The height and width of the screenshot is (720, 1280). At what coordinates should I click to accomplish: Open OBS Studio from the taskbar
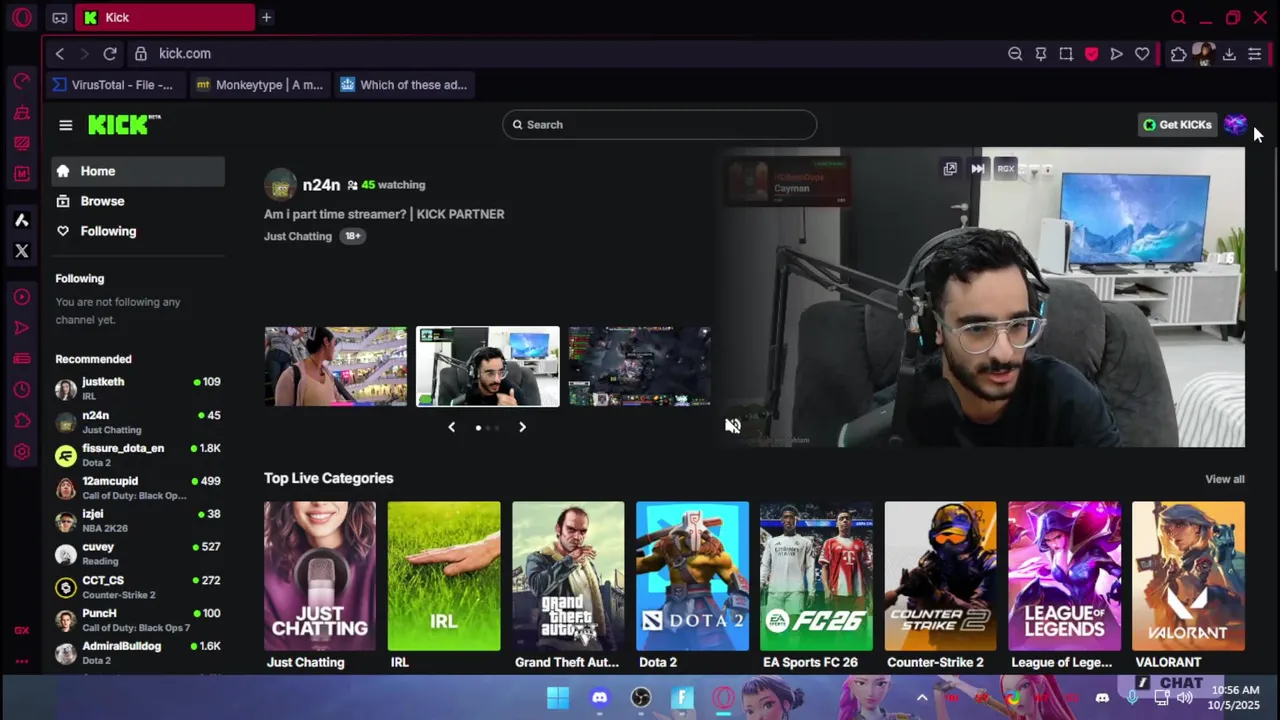(x=641, y=698)
